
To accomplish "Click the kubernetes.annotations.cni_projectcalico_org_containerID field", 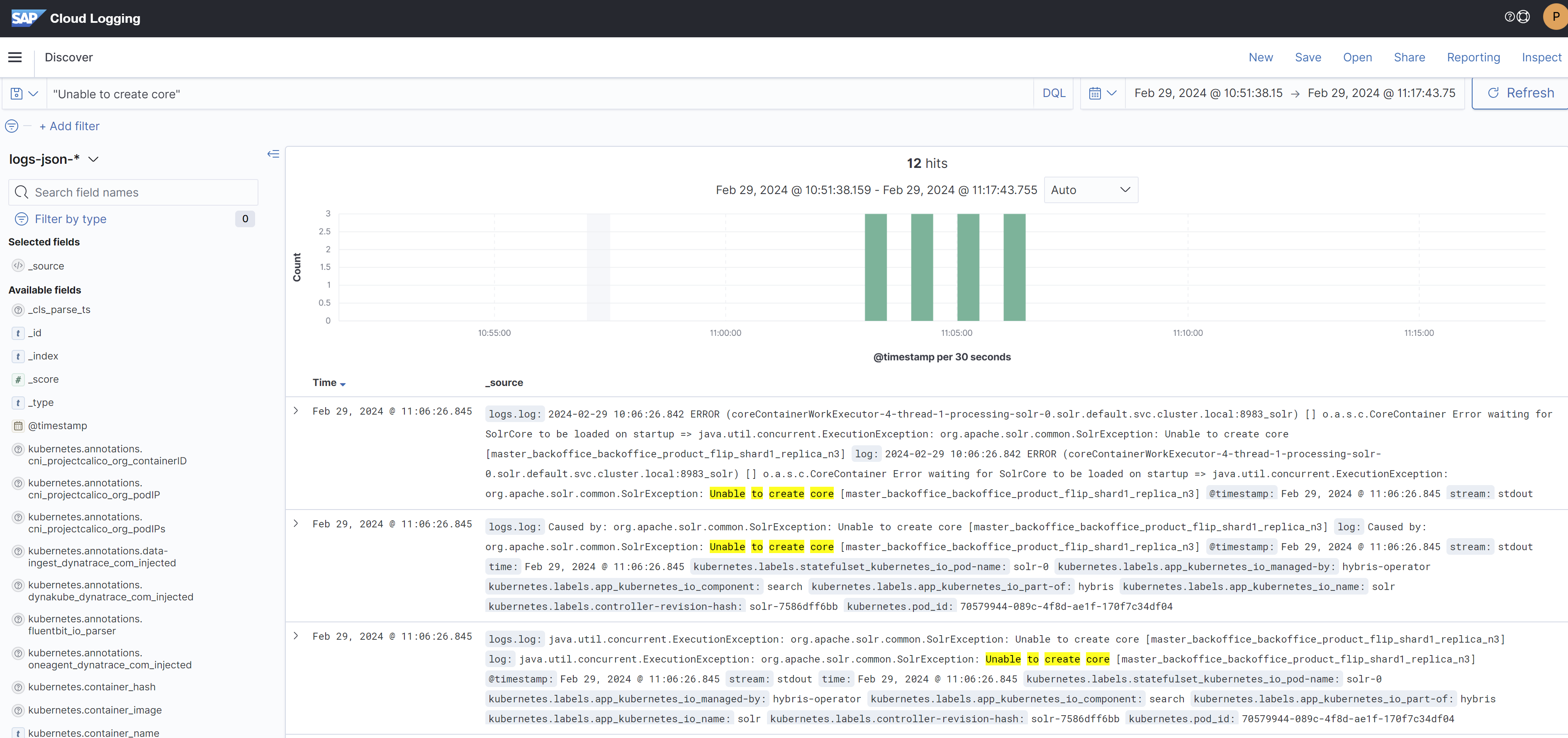I will click(x=107, y=454).
